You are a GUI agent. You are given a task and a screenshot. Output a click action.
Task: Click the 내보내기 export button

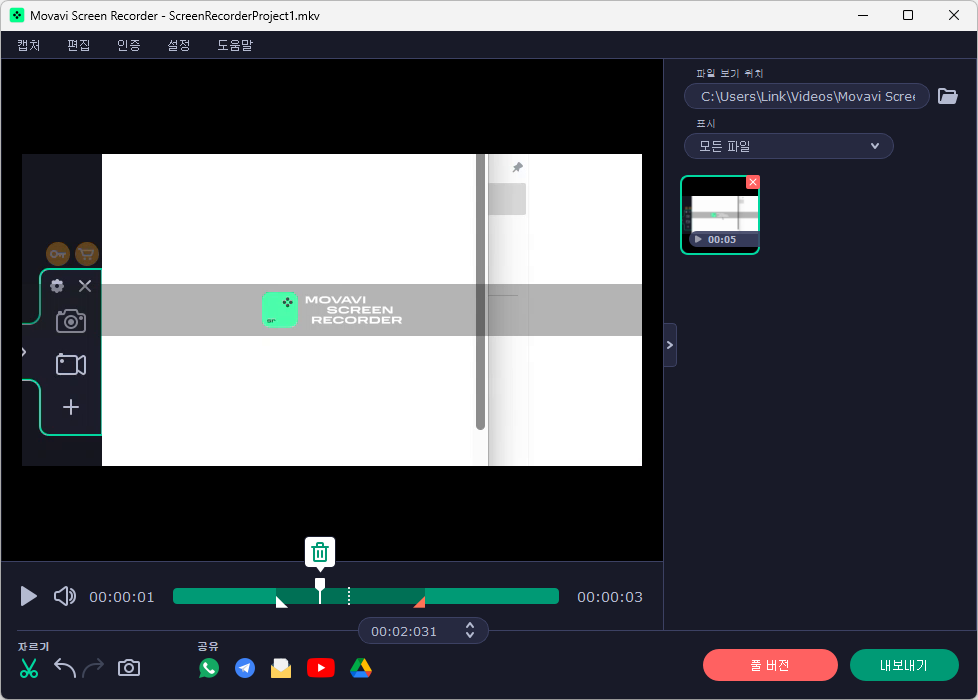(x=904, y=665)
